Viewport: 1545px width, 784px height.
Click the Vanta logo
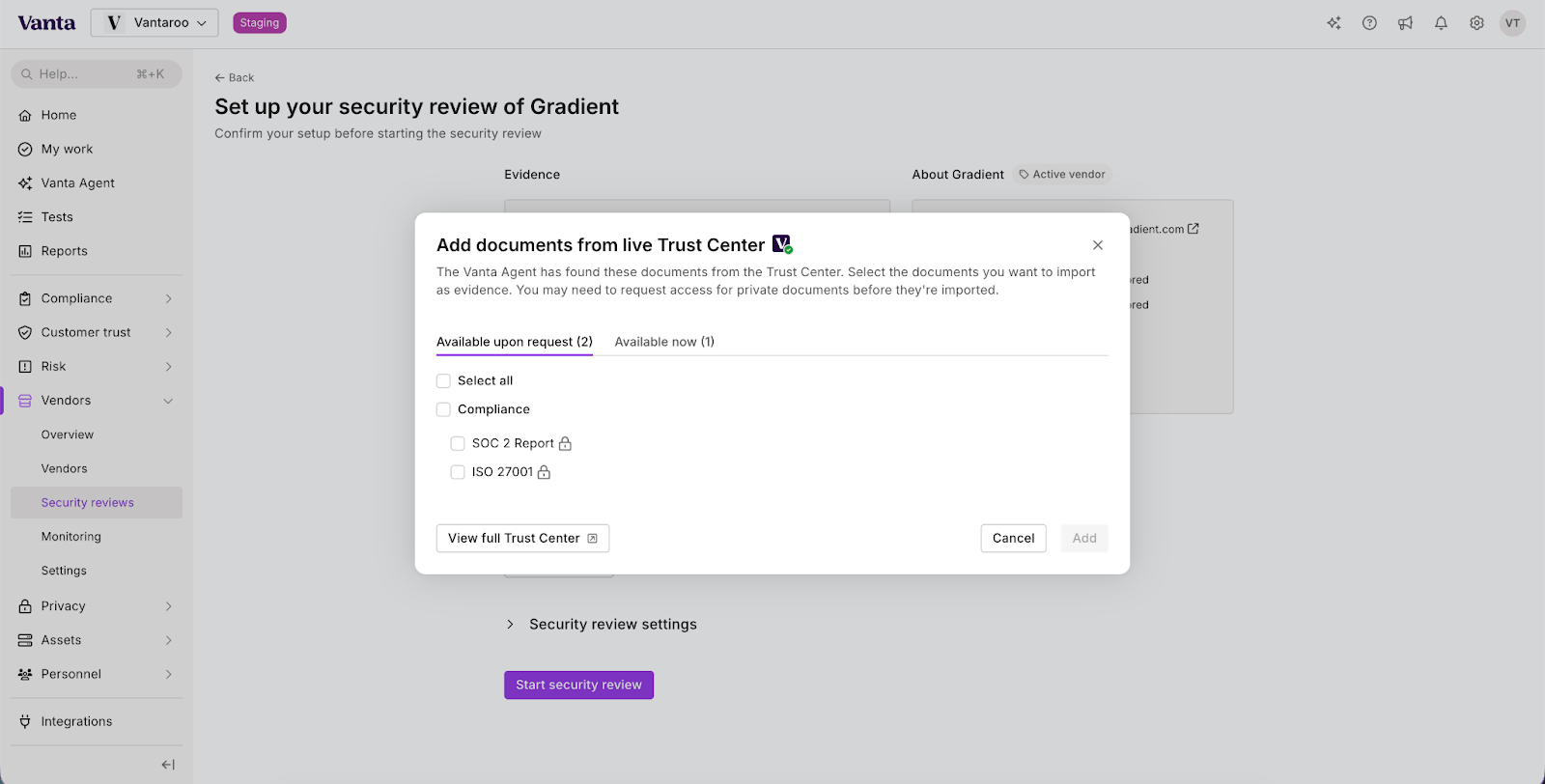click(46, 23)
